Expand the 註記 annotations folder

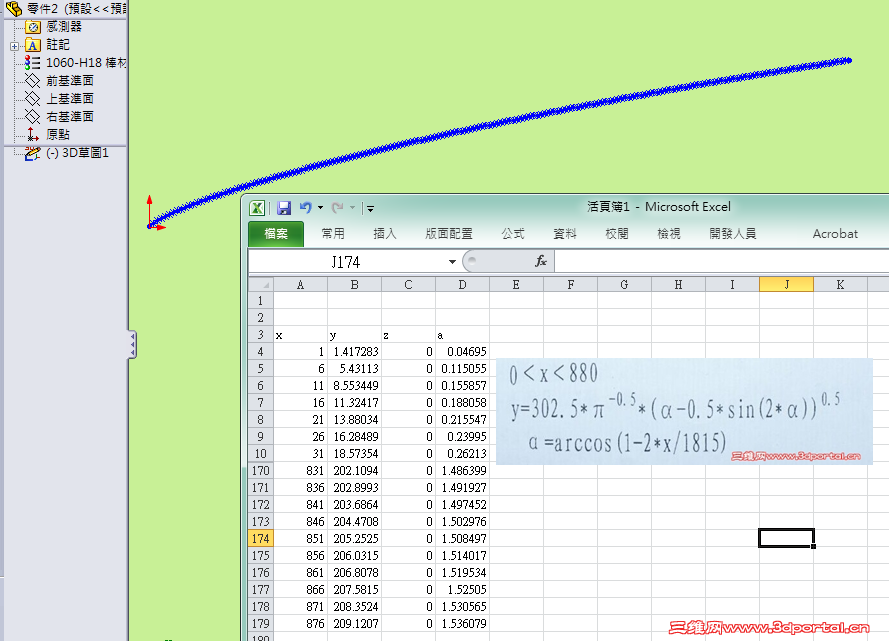coord(13,46)
